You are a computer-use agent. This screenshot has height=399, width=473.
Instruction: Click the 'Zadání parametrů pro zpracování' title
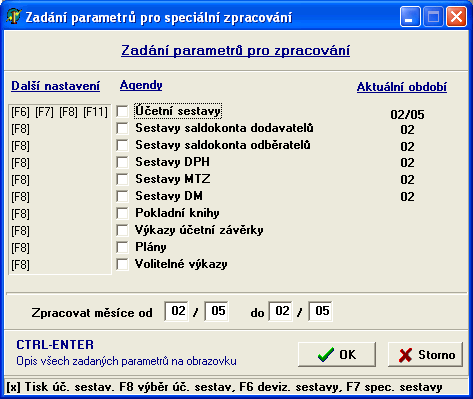[x=235, y=51]
